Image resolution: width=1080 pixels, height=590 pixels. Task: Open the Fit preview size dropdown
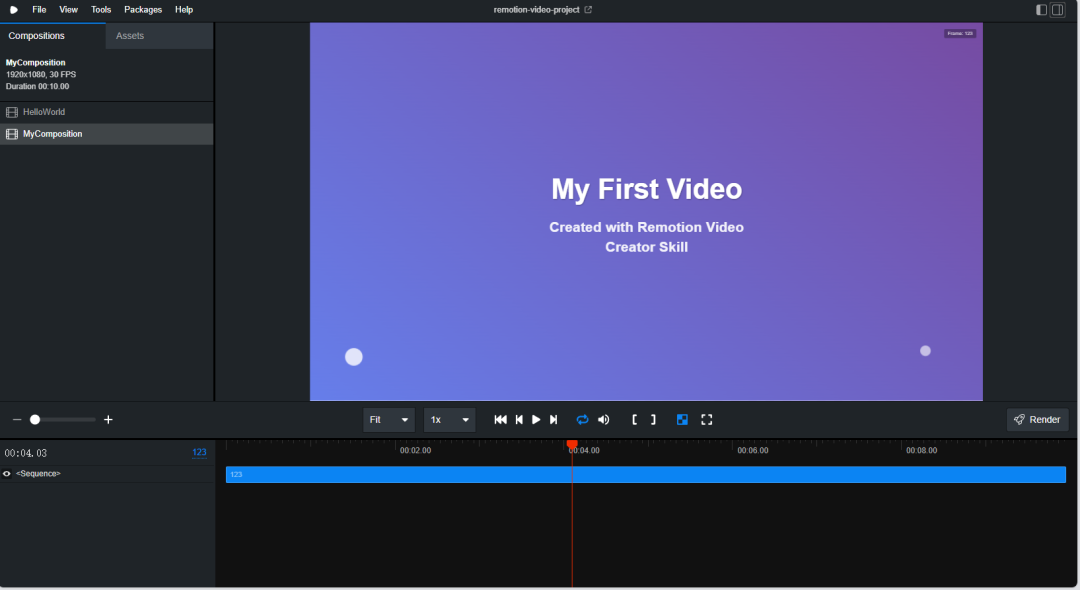point(389,420)
